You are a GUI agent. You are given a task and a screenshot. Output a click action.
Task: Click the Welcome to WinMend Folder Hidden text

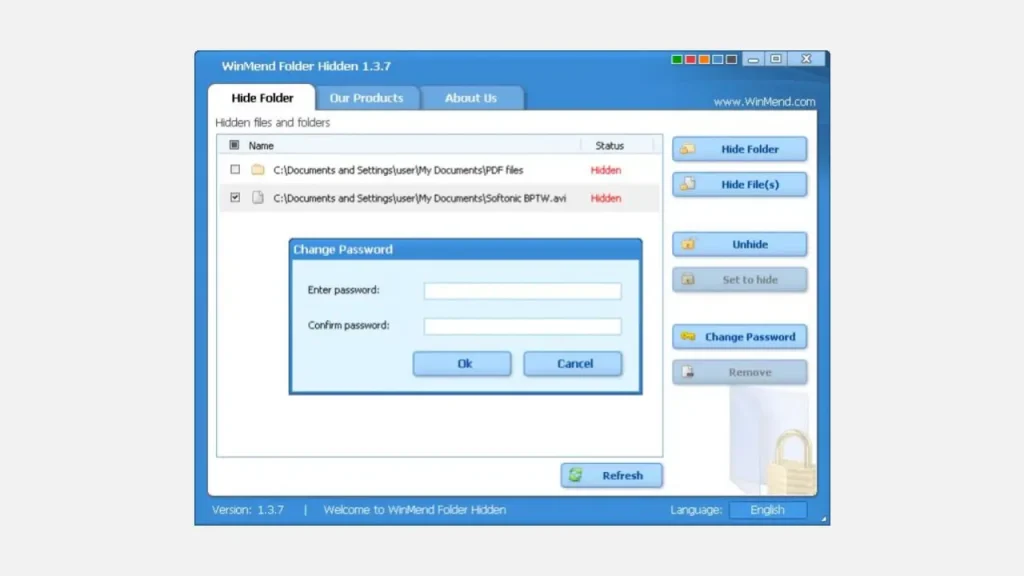[415, 510]
